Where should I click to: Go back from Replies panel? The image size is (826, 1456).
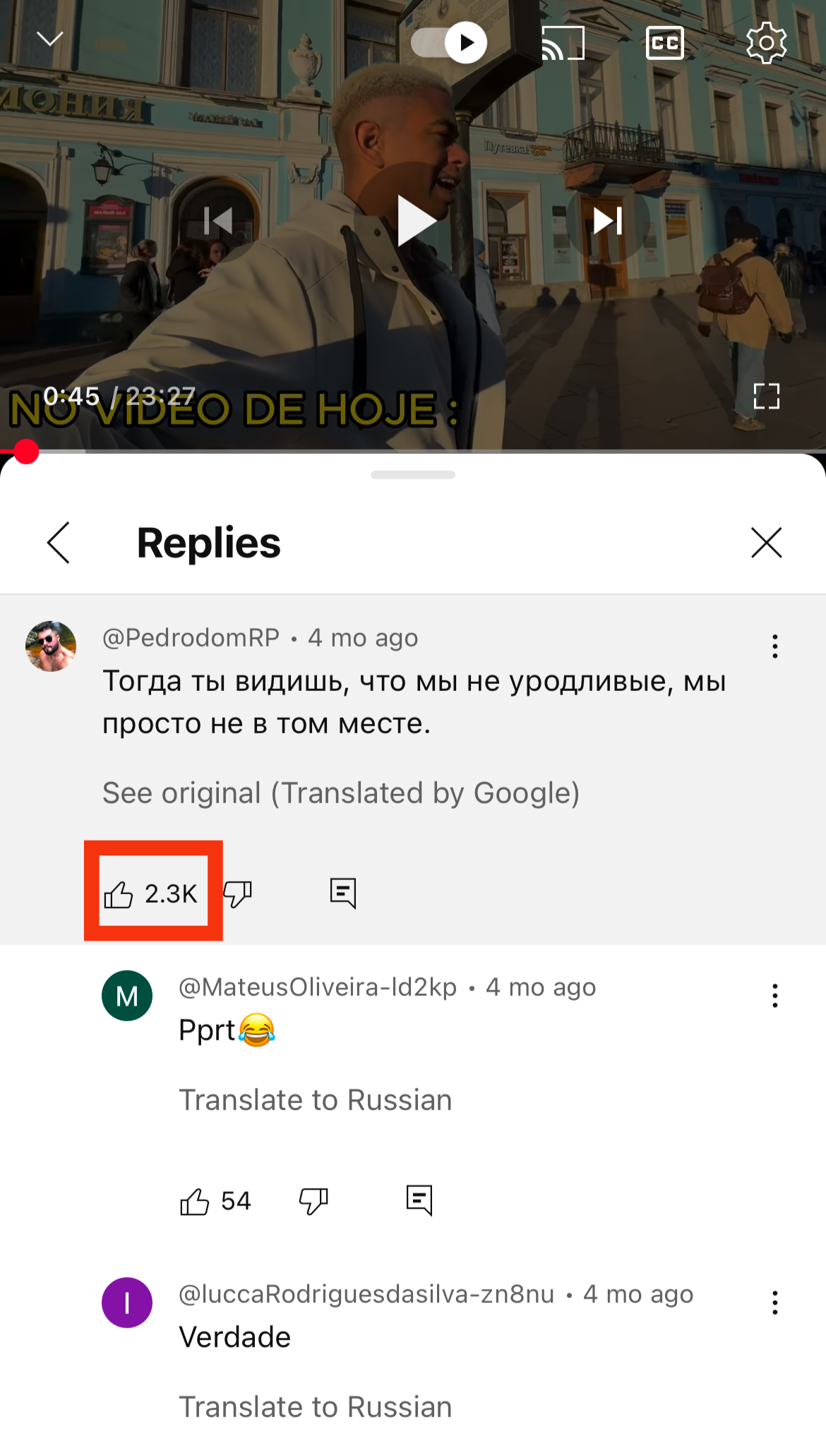pos(59,543)
